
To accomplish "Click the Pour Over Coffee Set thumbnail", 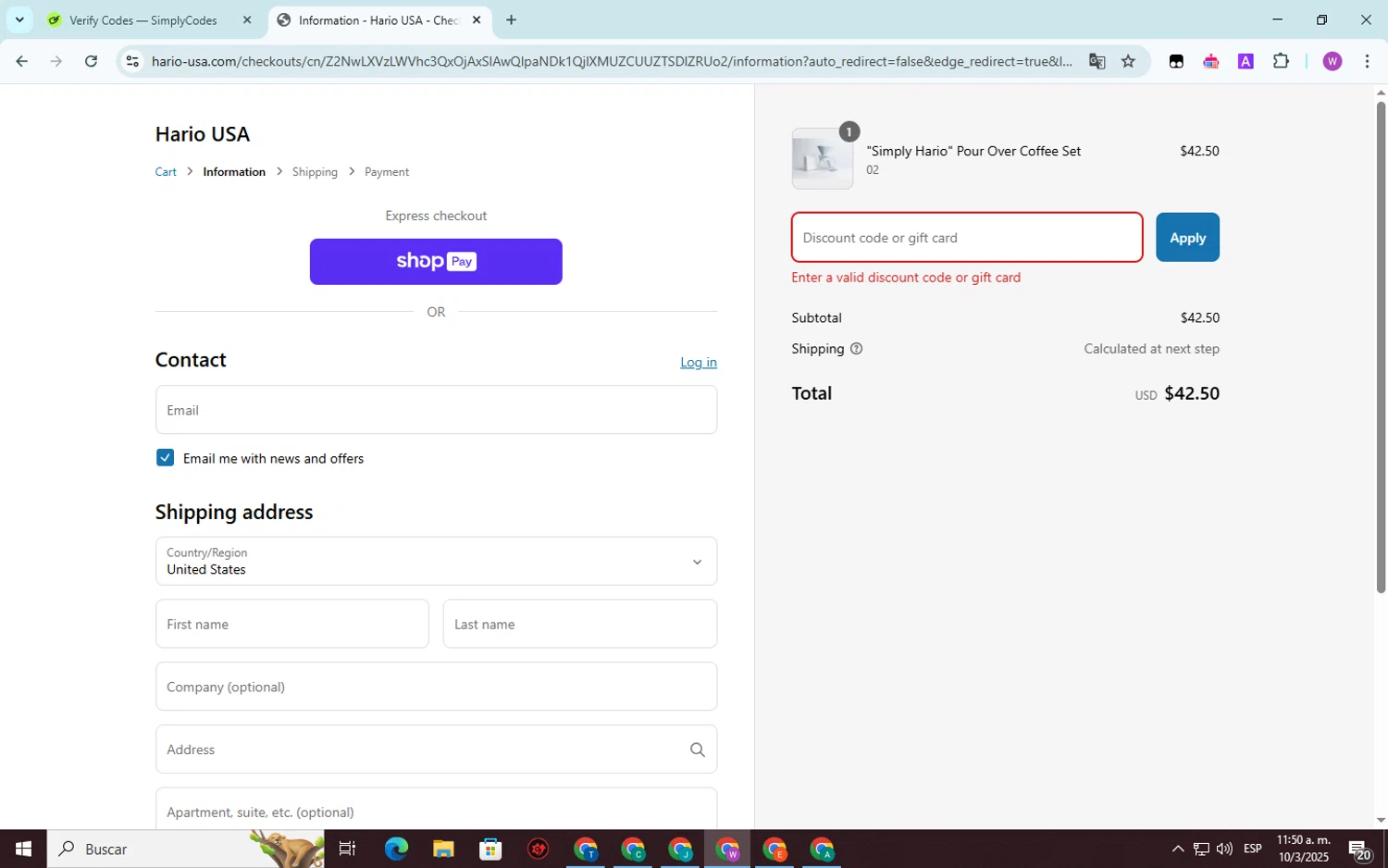I will tap(823, 159).
